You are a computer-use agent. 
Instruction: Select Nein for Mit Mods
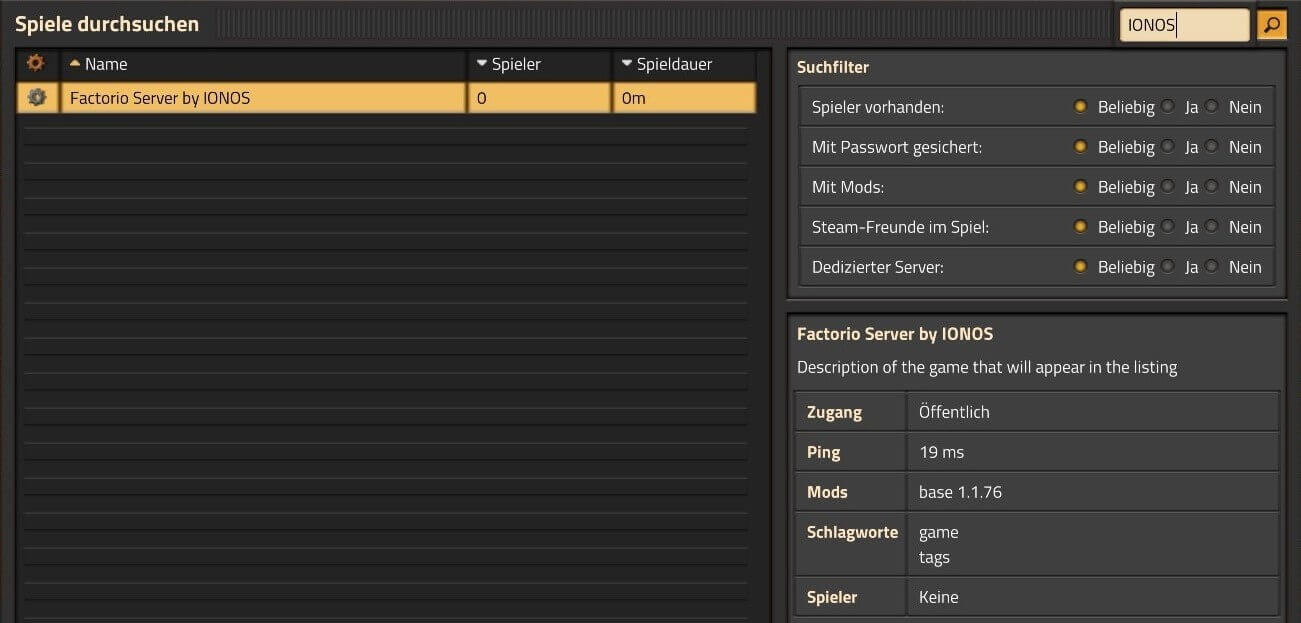pyautogui.click(x=1212, y=187)
